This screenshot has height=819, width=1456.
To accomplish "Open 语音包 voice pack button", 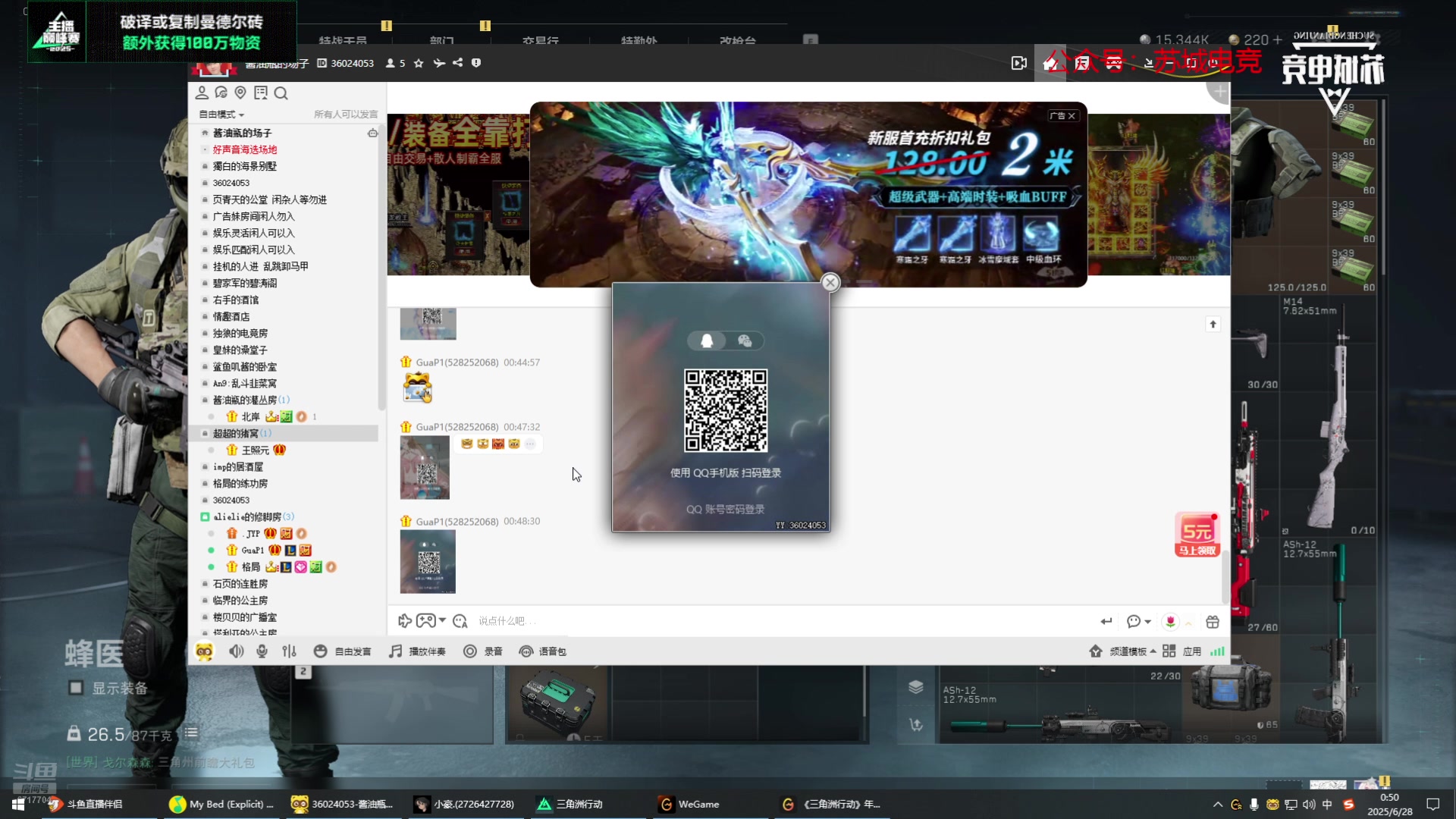I will (543, 651).
